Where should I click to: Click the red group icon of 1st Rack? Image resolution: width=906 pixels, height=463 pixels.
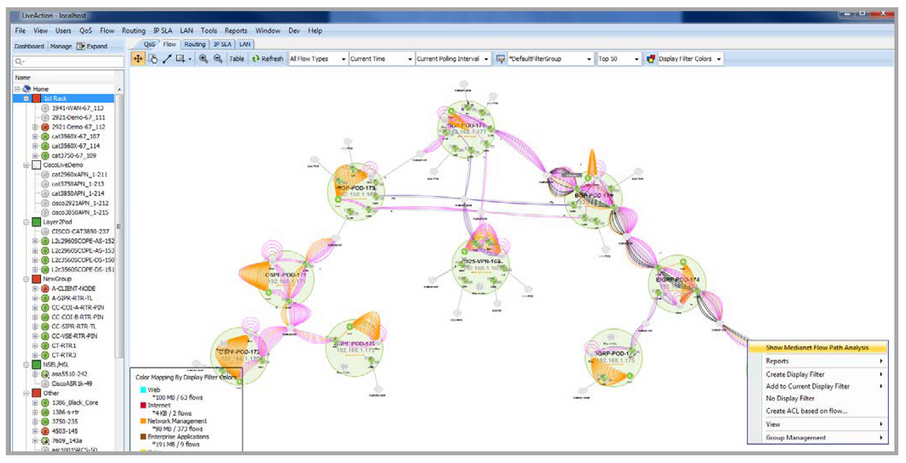coord(36,98)
